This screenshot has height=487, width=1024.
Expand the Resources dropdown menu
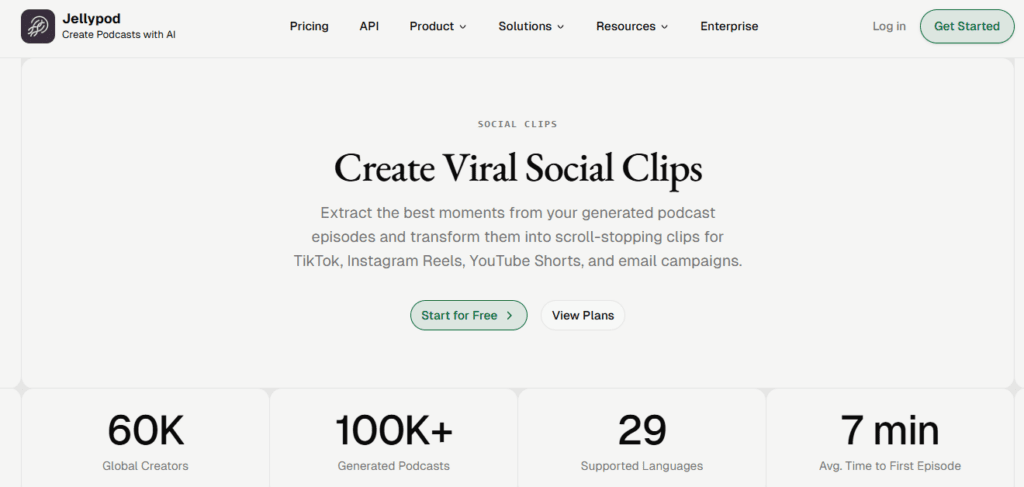point(632,26)
